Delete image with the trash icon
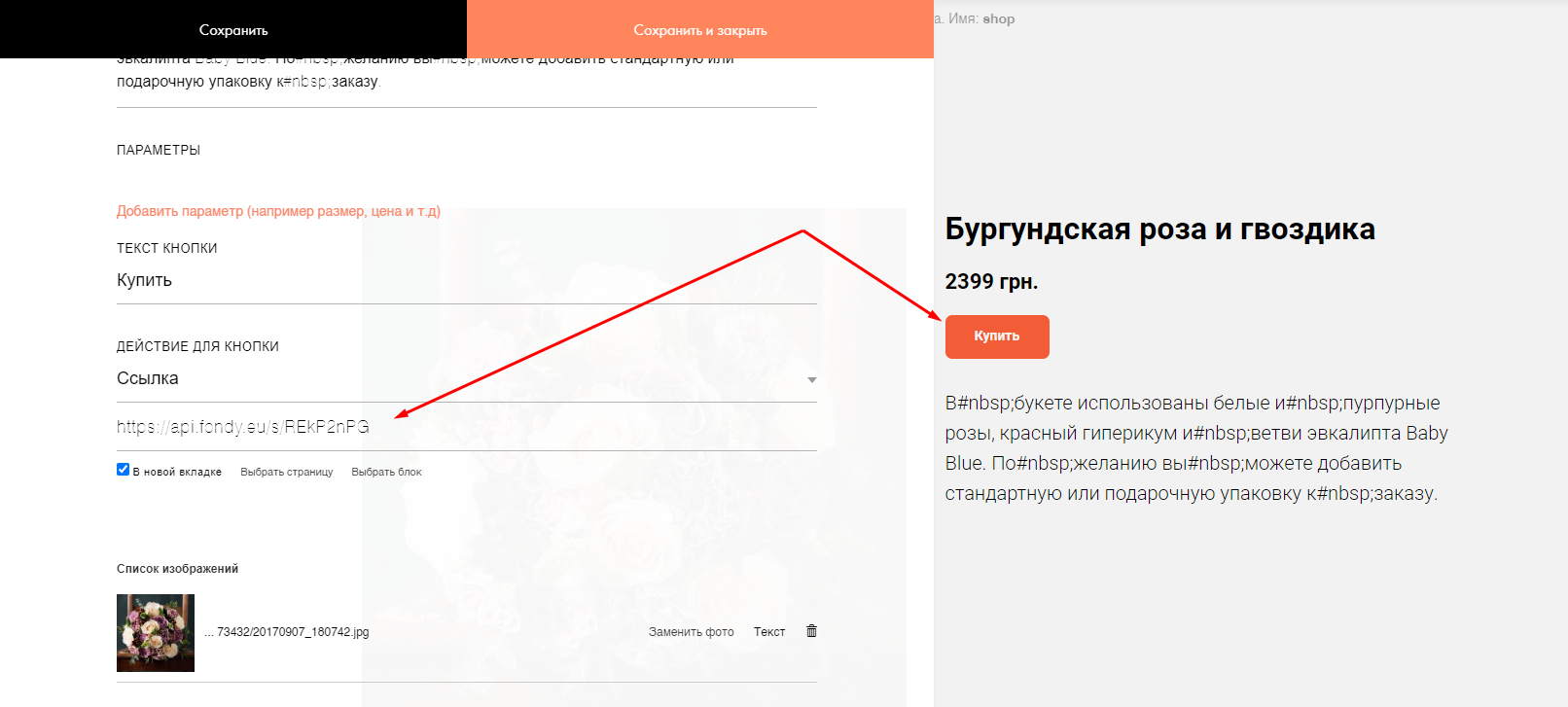Viewport: 1568px width, 707px height. point(811,631)
